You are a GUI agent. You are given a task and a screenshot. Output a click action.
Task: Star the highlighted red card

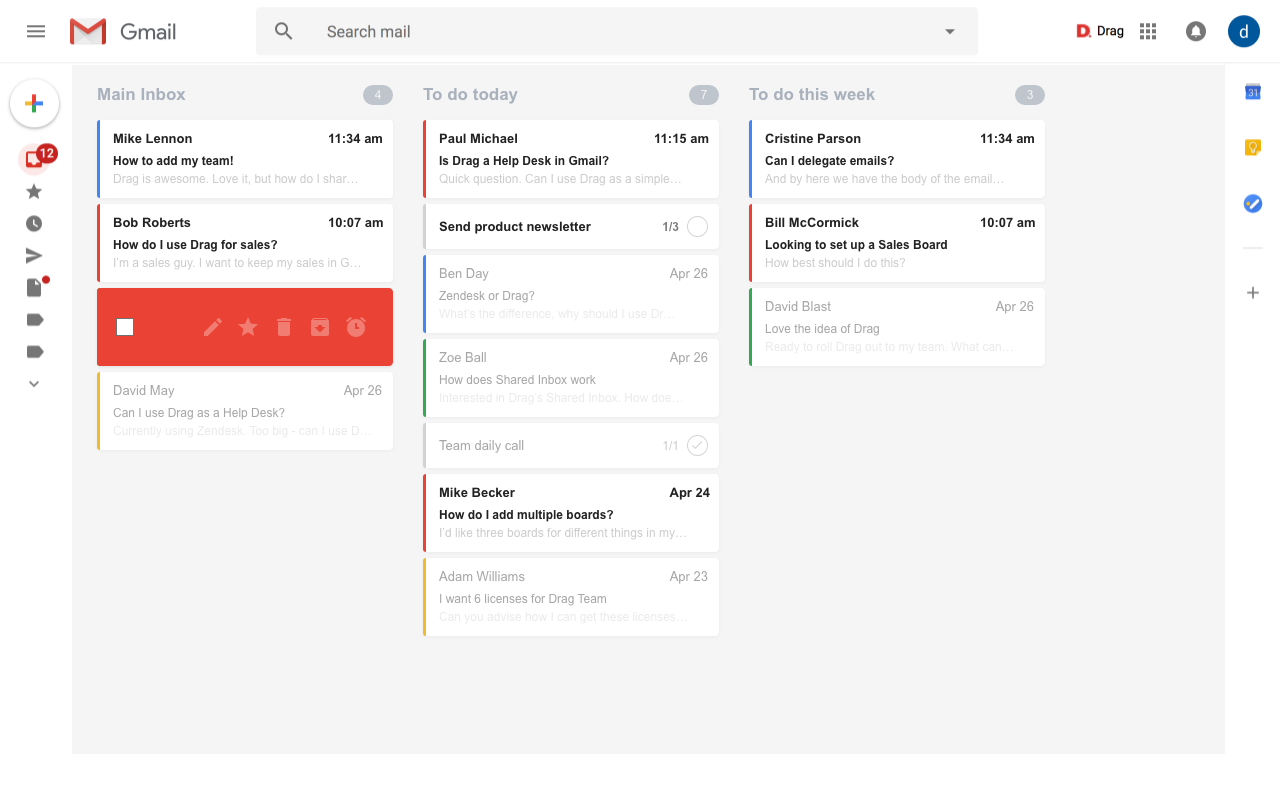click(248, 327)
